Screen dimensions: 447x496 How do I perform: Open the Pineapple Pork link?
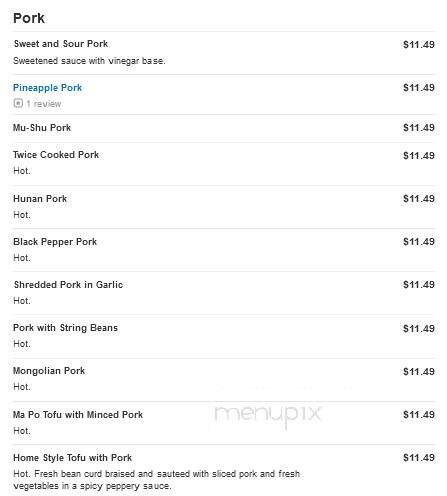[47, 88]
